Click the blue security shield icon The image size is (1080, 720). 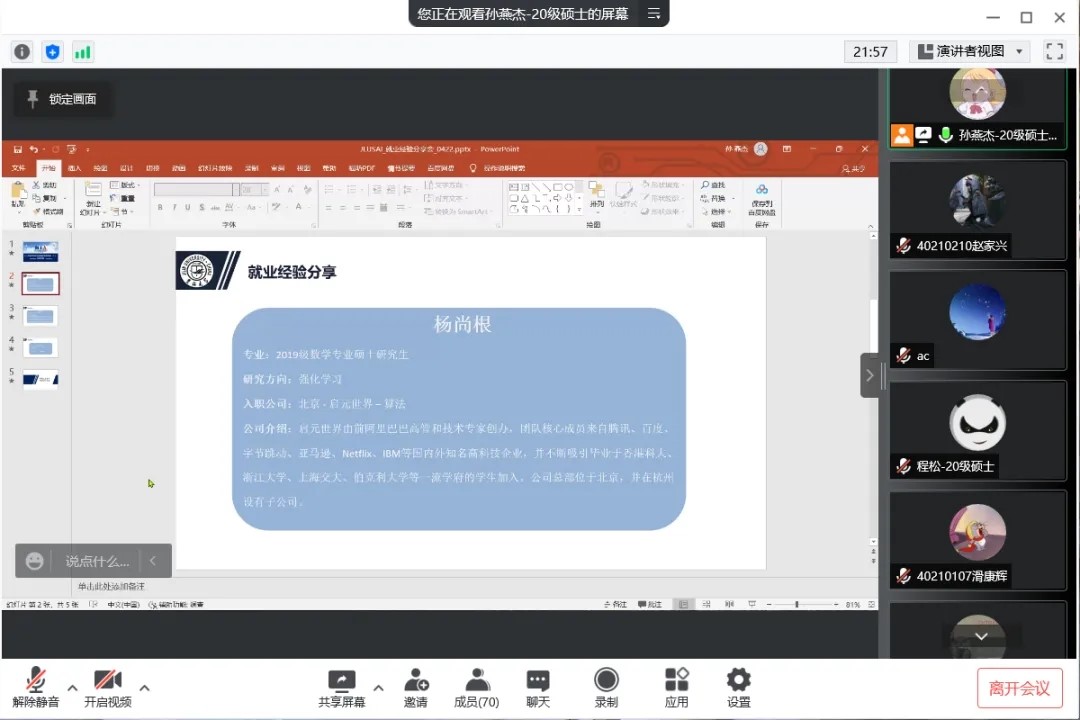52,52
